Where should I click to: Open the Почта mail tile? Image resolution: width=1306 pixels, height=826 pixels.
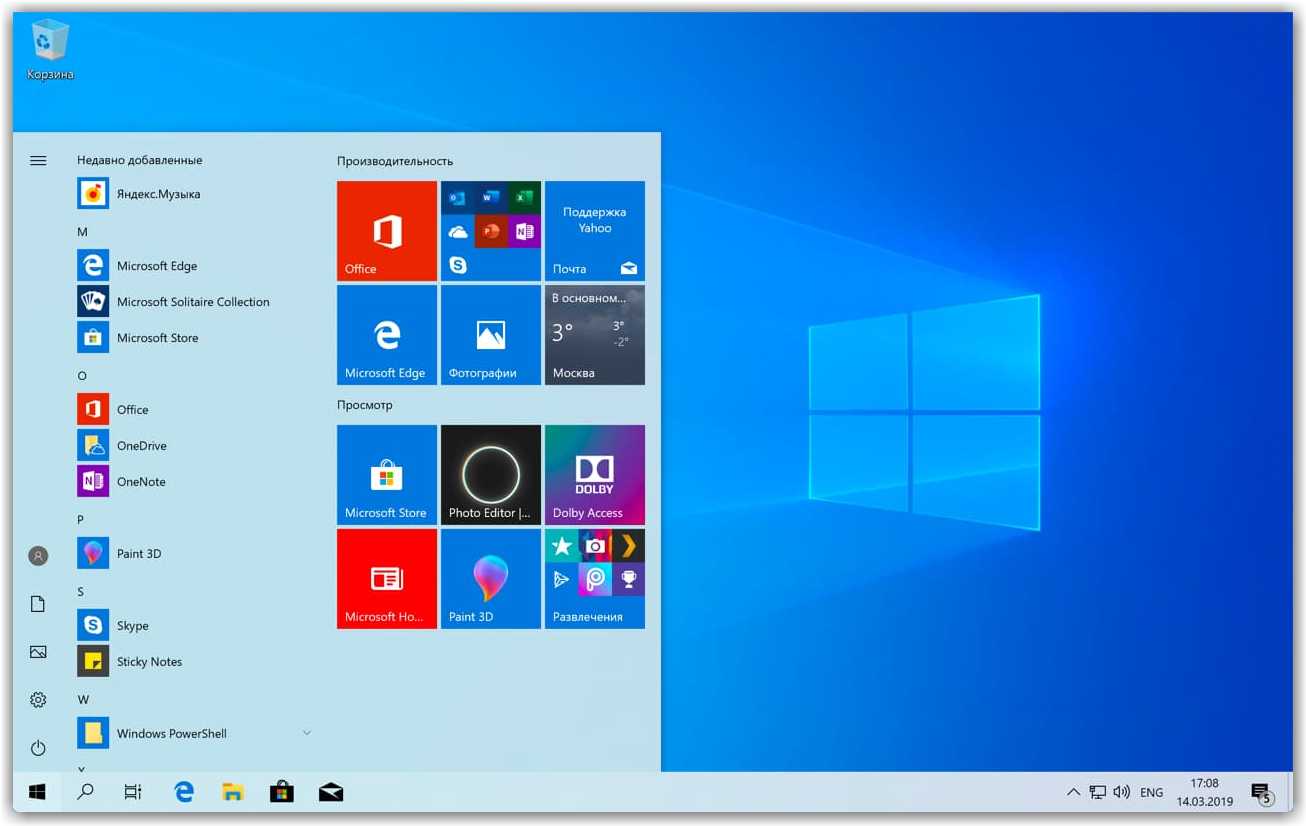pyautogui.click(x=595, y=231)
